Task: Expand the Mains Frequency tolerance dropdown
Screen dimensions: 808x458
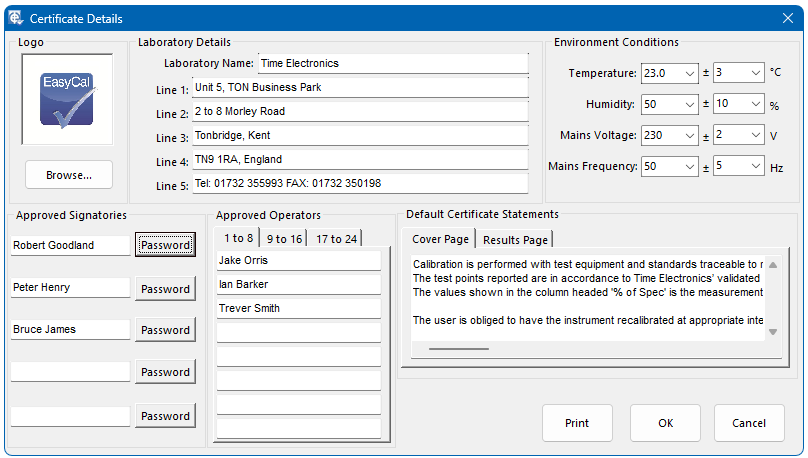Action: pos(754,166)
